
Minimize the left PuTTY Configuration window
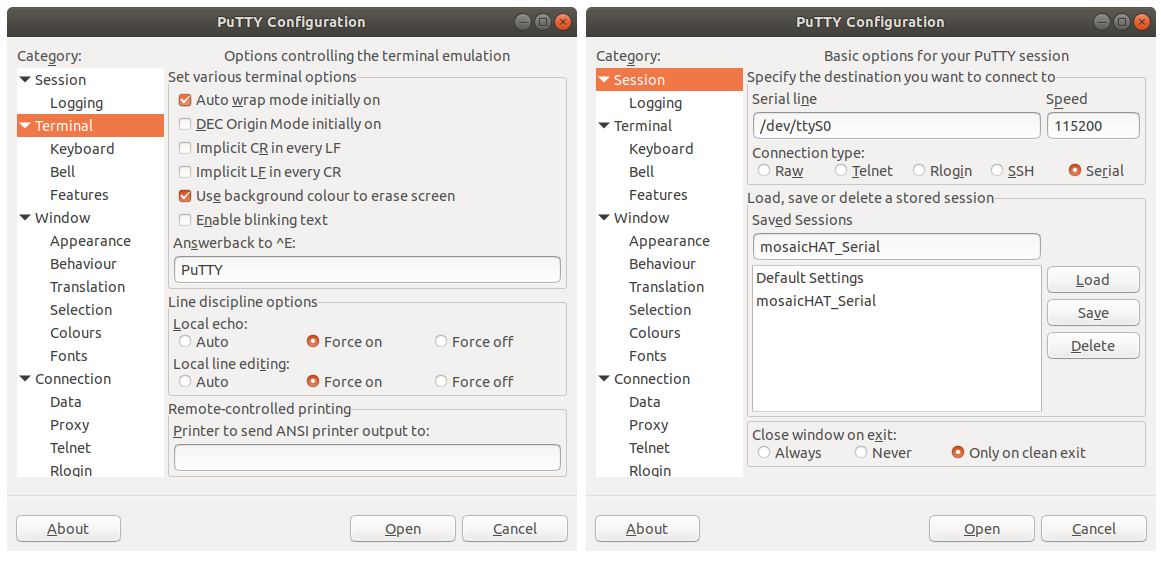tap(523, 22)
